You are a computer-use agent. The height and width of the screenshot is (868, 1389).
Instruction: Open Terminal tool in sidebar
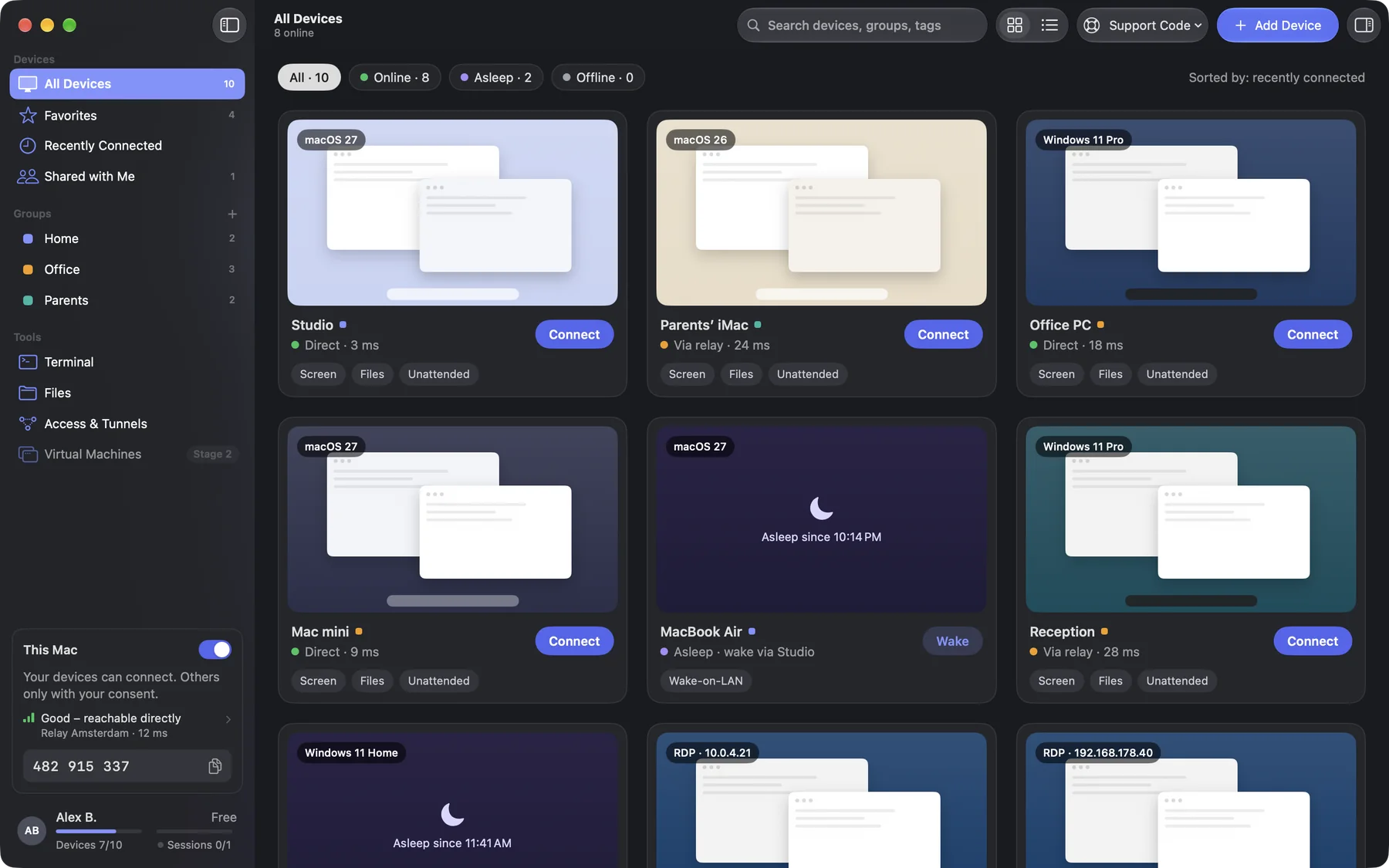127,362
